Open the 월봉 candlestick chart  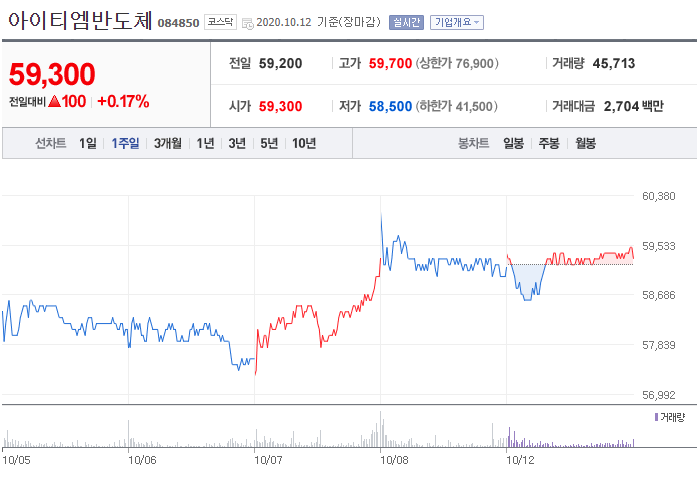[x=585, y=143]
